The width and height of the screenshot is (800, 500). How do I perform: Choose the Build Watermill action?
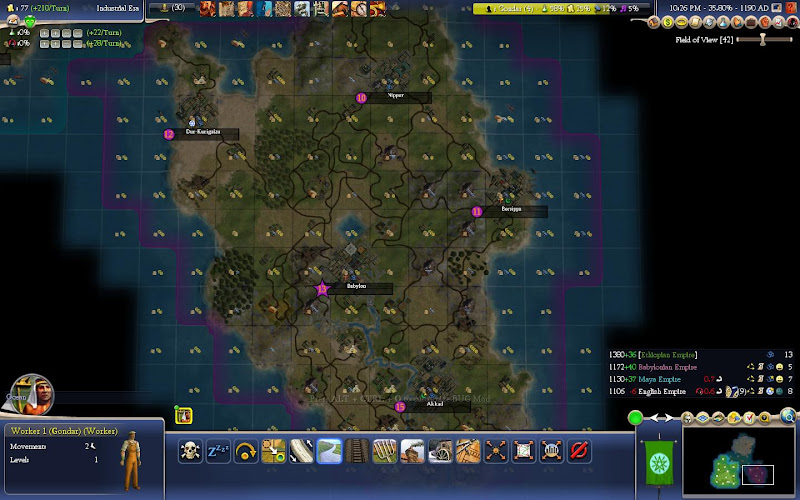click(440, 451)
